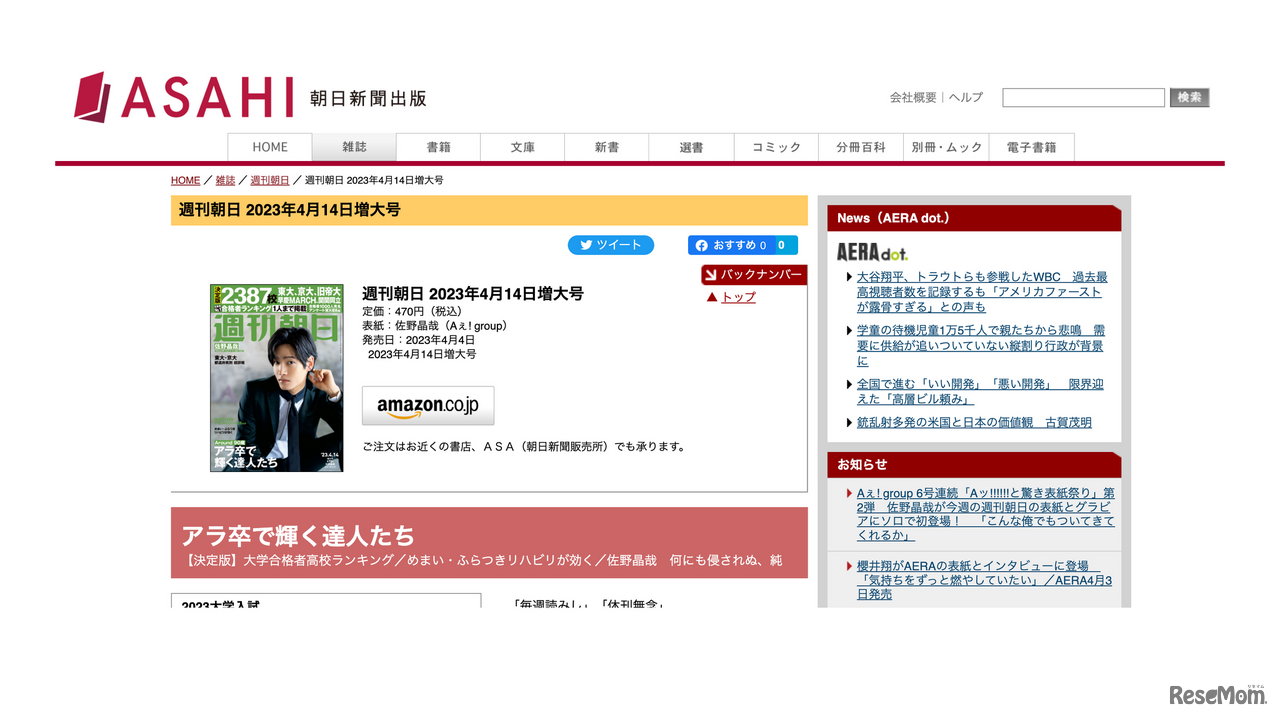Click the 週刊朝日 2023年4月14日増大号 heading text
This screenshot has width=1280, height=718.
[x=289, y=210]
